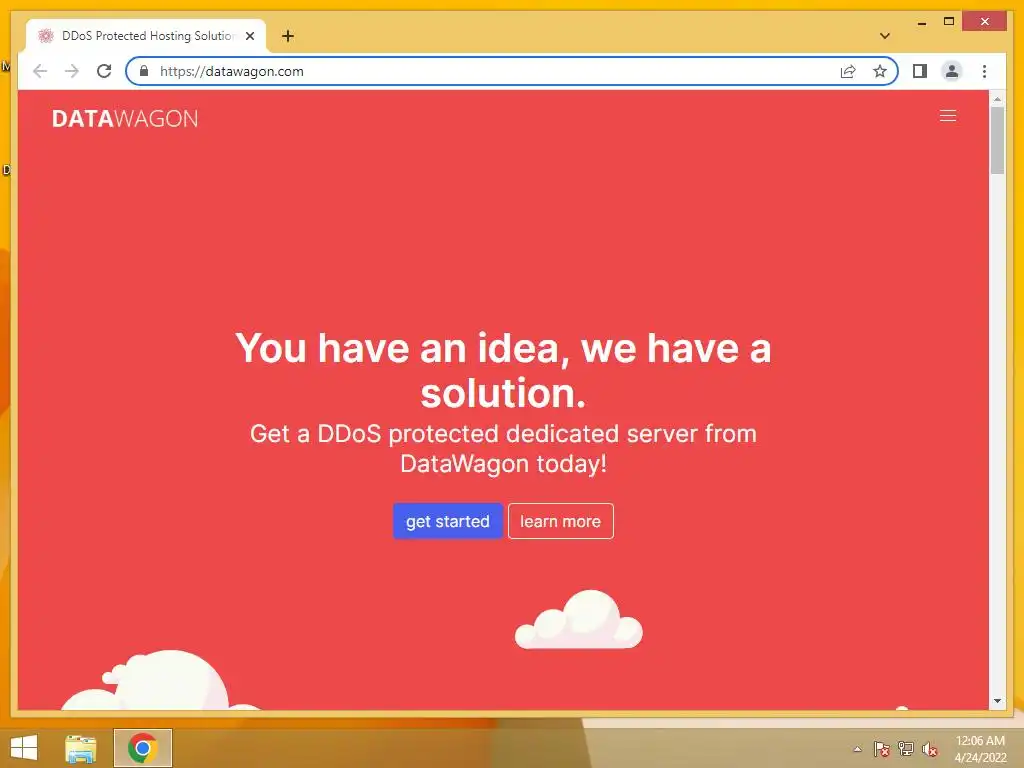Click the headline 'You have an idea, we have a solution.'
The width and height of the screenshot is (1024, 768).
click(x=503, y=370)
